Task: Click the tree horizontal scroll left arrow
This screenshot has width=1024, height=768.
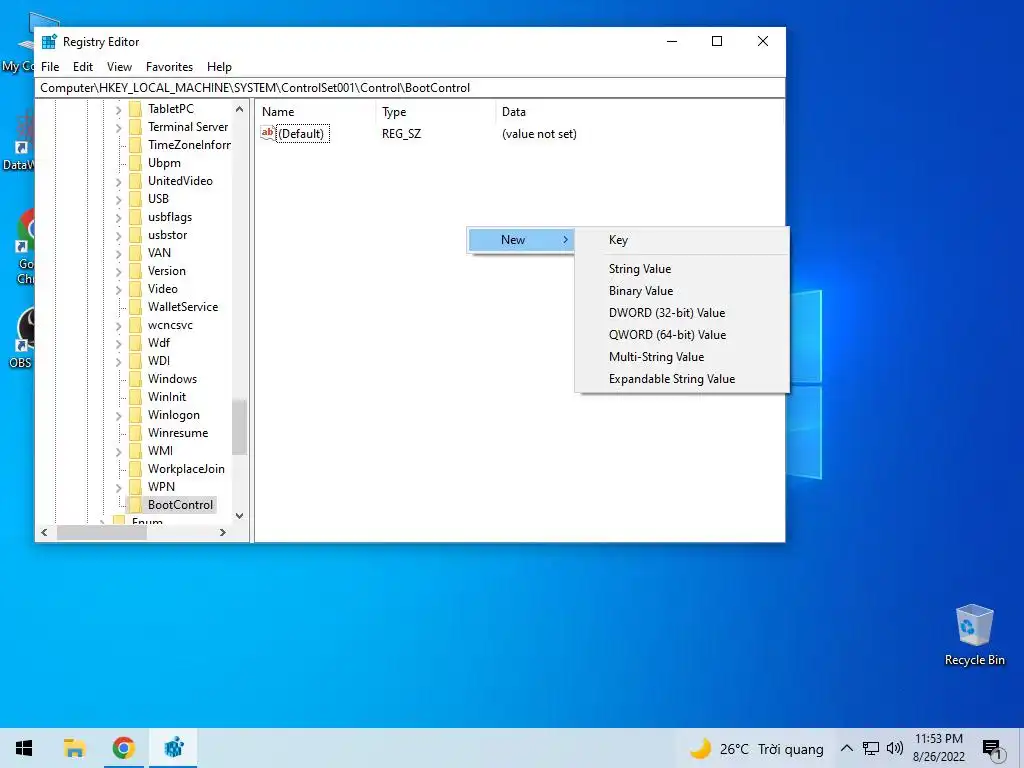Action: coord(44,533)
